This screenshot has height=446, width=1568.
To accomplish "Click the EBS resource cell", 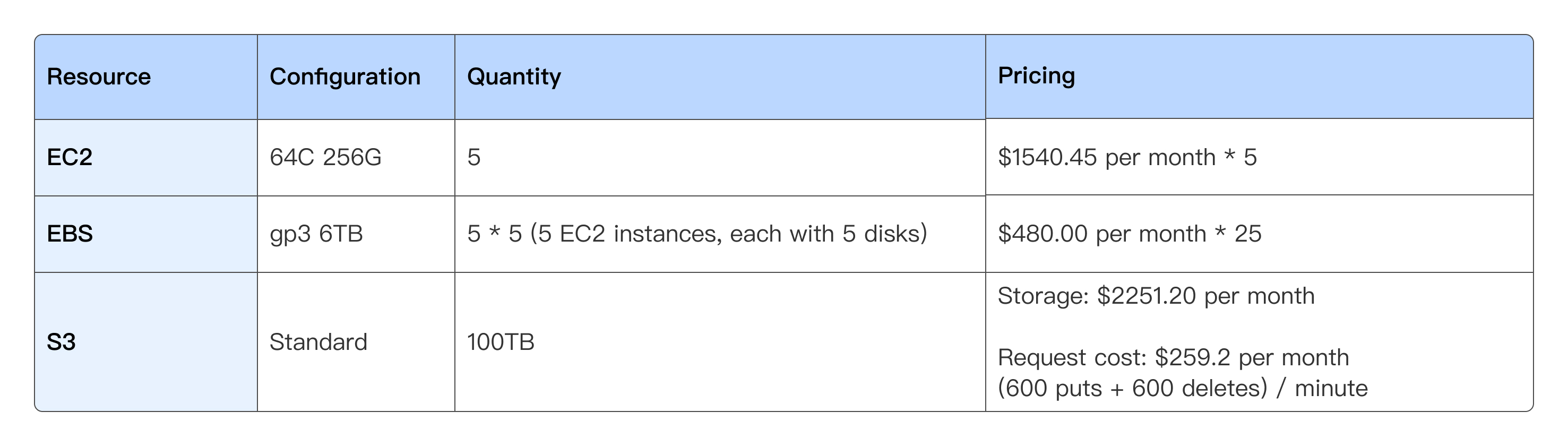I will tap(70, 234).
